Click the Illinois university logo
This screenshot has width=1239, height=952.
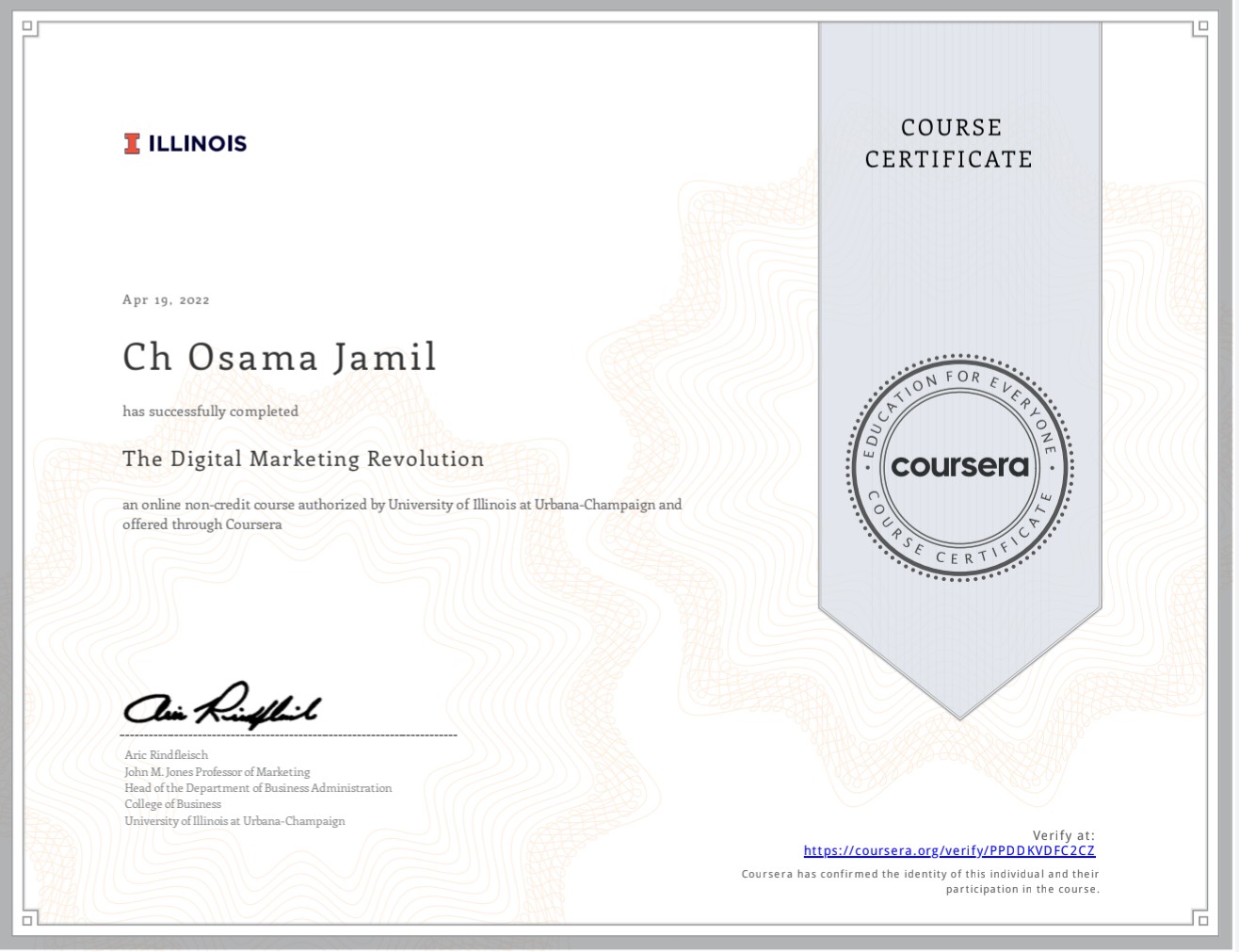click(185, 143)
